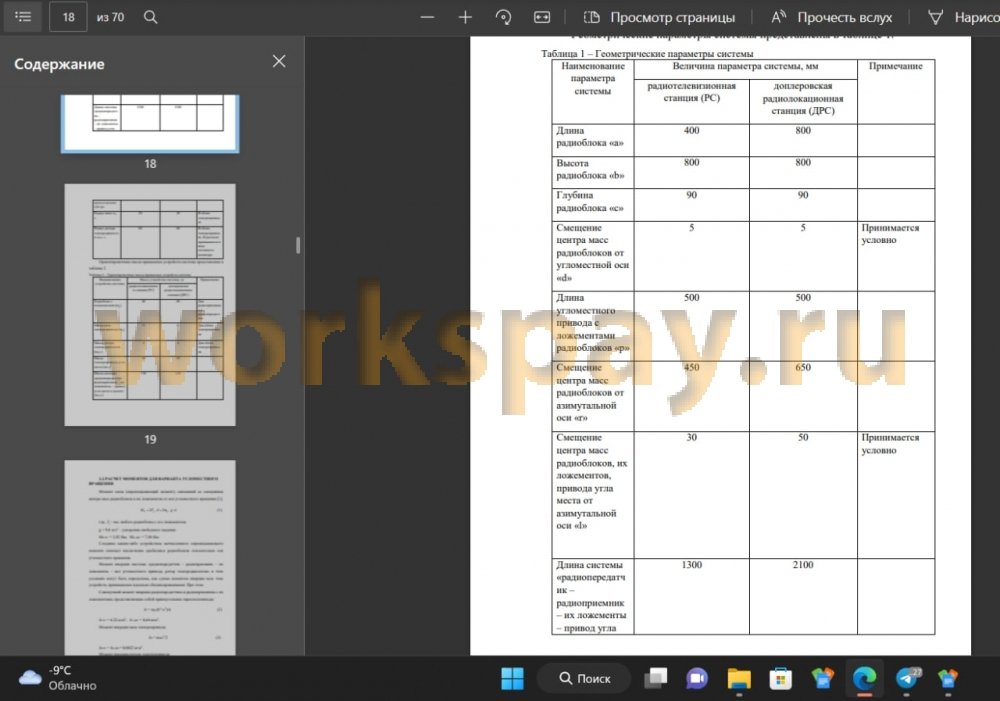Open the Windows Start menu

[x=512, y=678]
